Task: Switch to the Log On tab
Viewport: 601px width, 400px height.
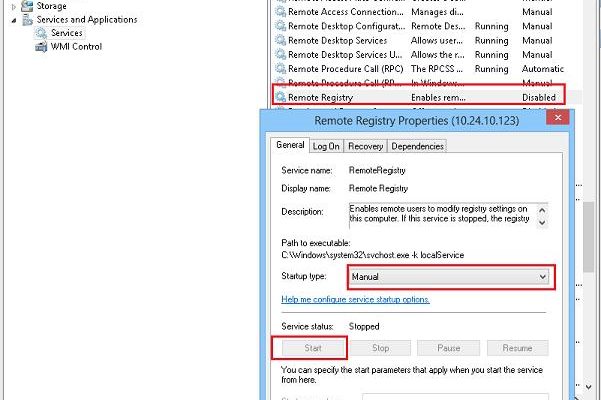Action: (x=325, y=146)
